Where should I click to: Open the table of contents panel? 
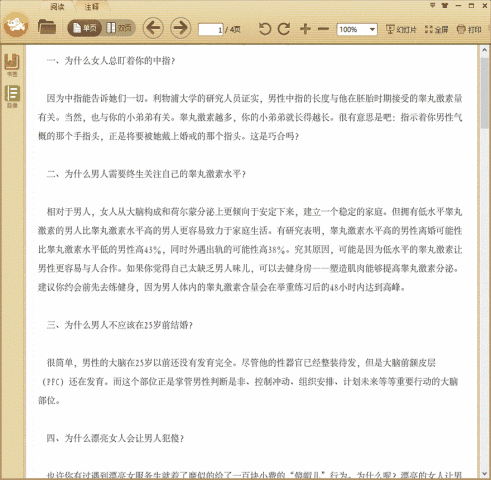click(x=12, y=96)
